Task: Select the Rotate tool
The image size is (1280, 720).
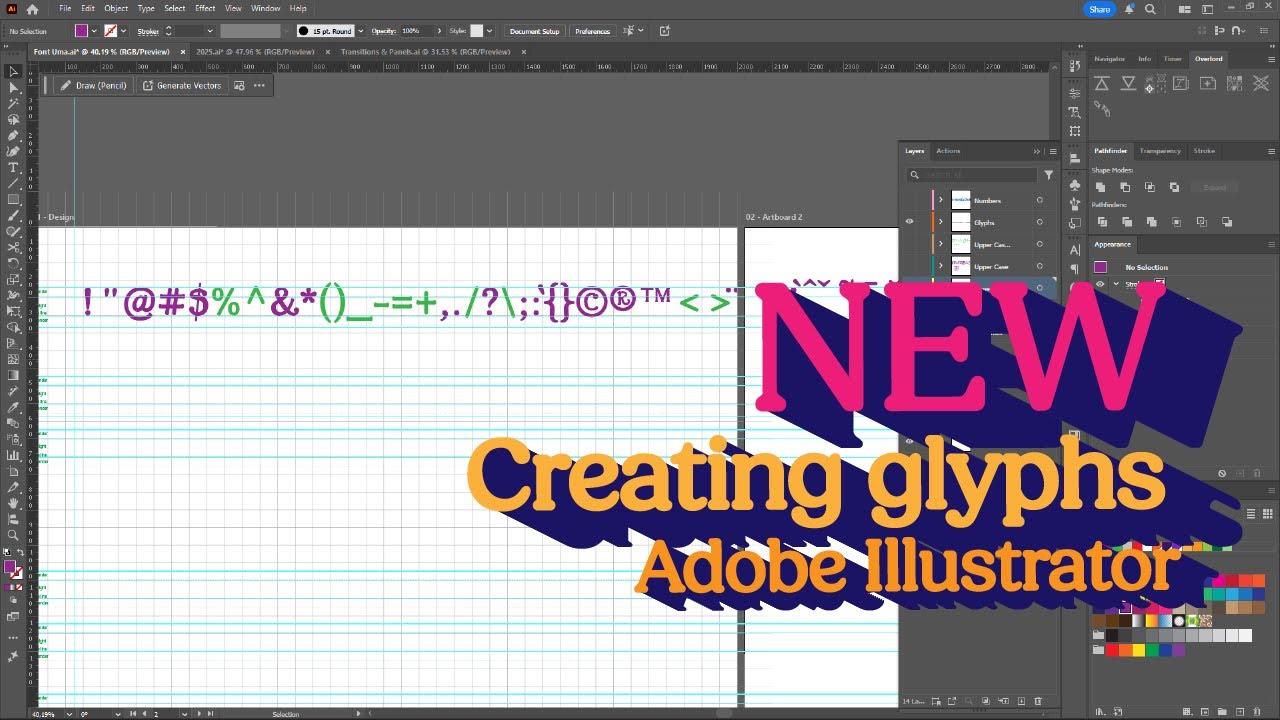Action: pyautogui.click(x=13, y=264)
